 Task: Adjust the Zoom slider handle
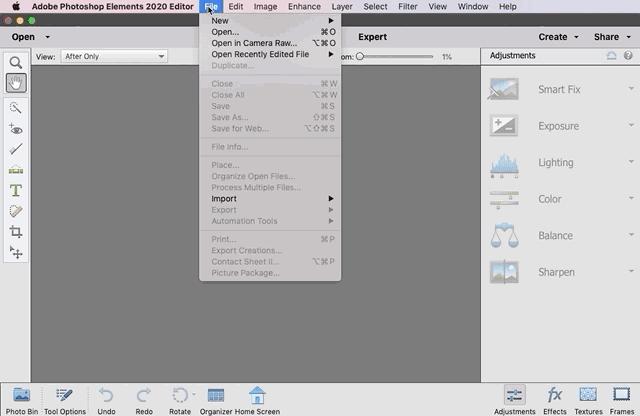point(360,56)
